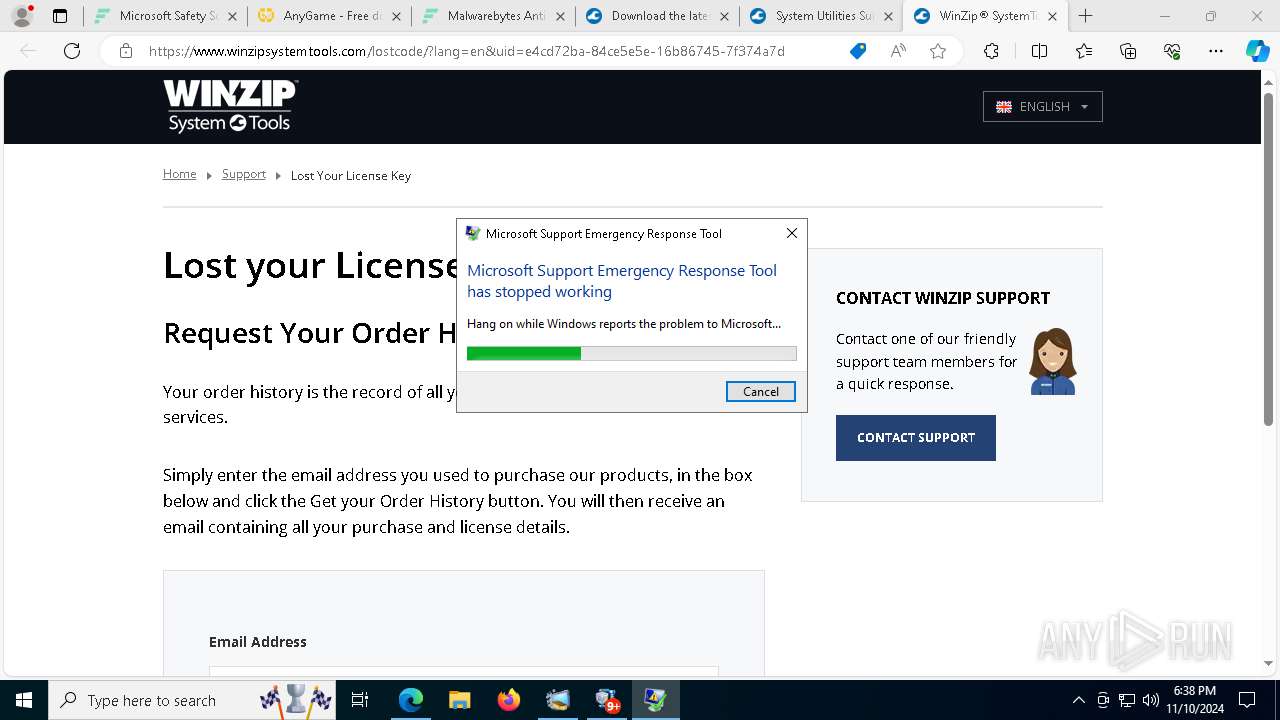Screen dimensions: 1280x720
Task: Open a new browser tab
Action: [x=1086, y=16]
